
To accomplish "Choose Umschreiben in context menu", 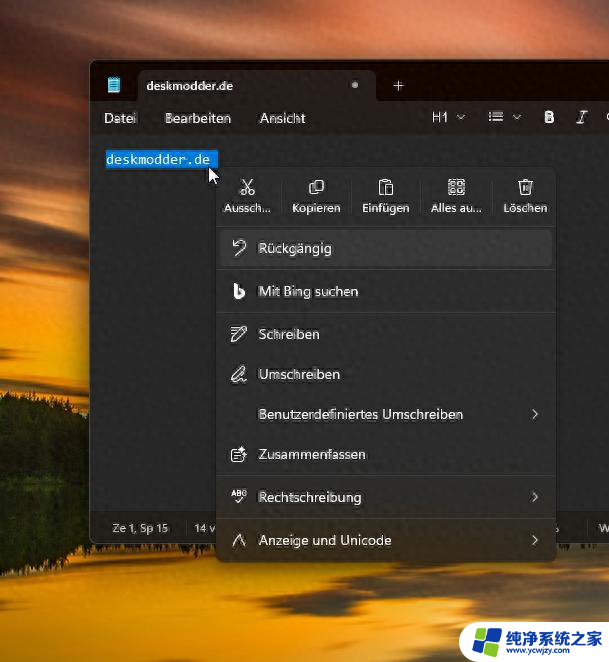I will coord(386,374).
